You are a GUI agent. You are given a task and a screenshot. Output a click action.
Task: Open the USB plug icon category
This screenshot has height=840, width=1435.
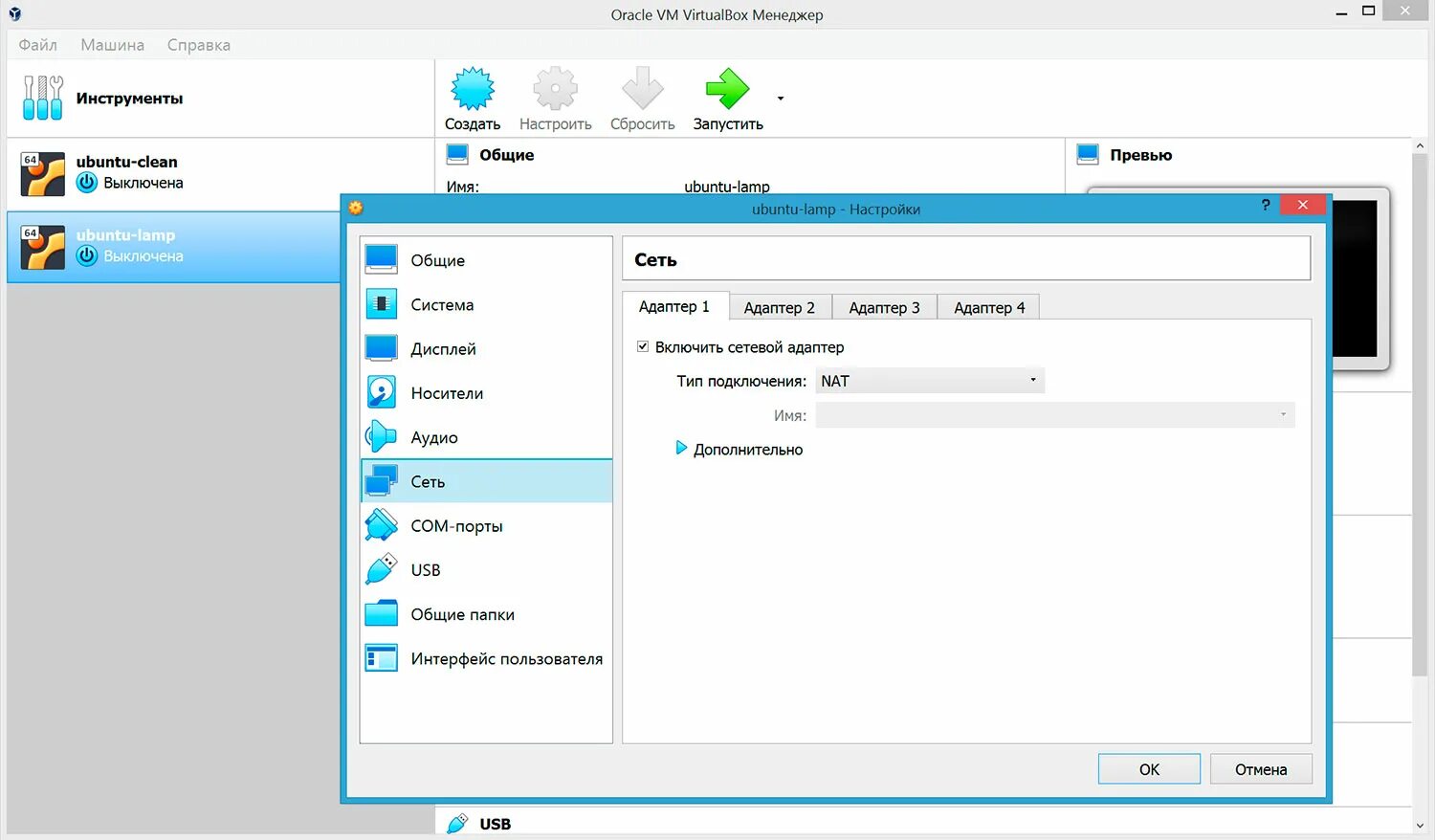(381, 569)
